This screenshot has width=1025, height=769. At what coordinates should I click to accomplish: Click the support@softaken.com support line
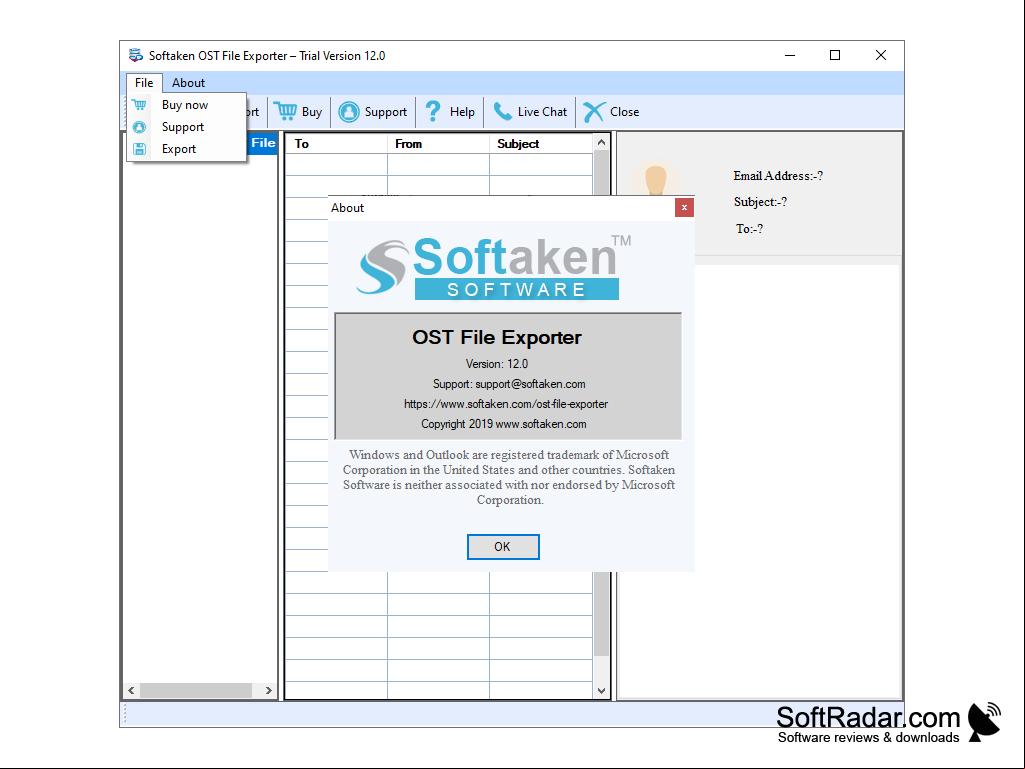point(509,384)
